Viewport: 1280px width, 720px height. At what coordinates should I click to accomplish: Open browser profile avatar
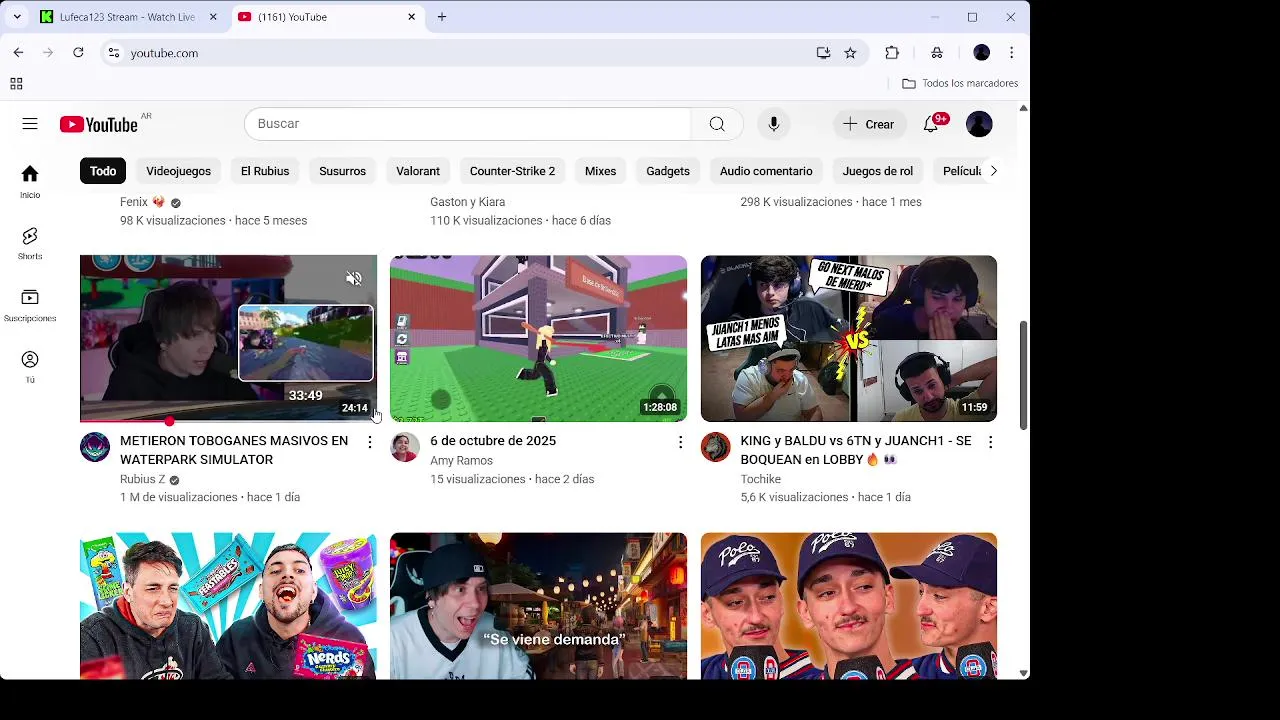click(981, 53)
